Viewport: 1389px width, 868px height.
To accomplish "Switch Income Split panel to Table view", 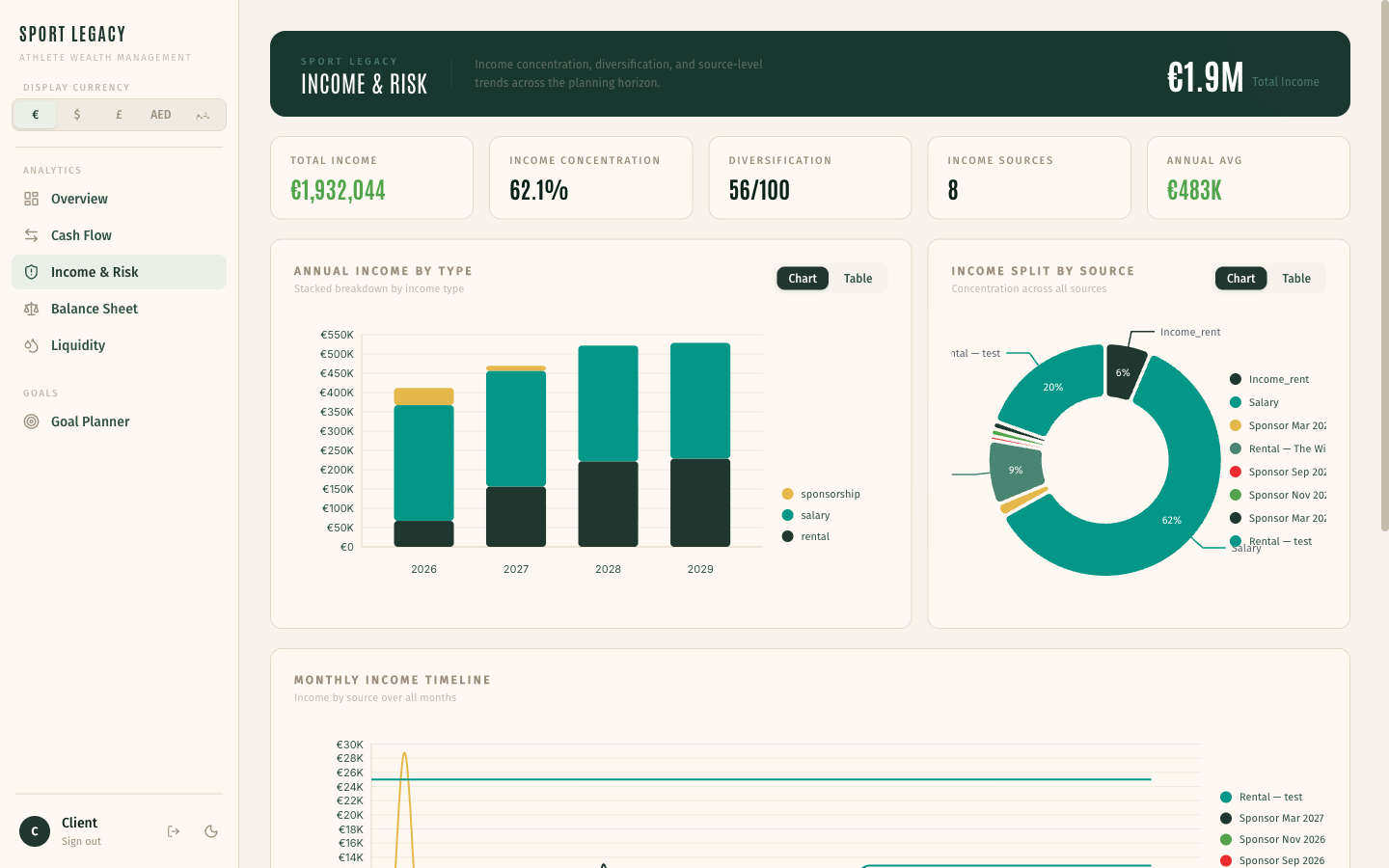I will (x=1295, y=278).
